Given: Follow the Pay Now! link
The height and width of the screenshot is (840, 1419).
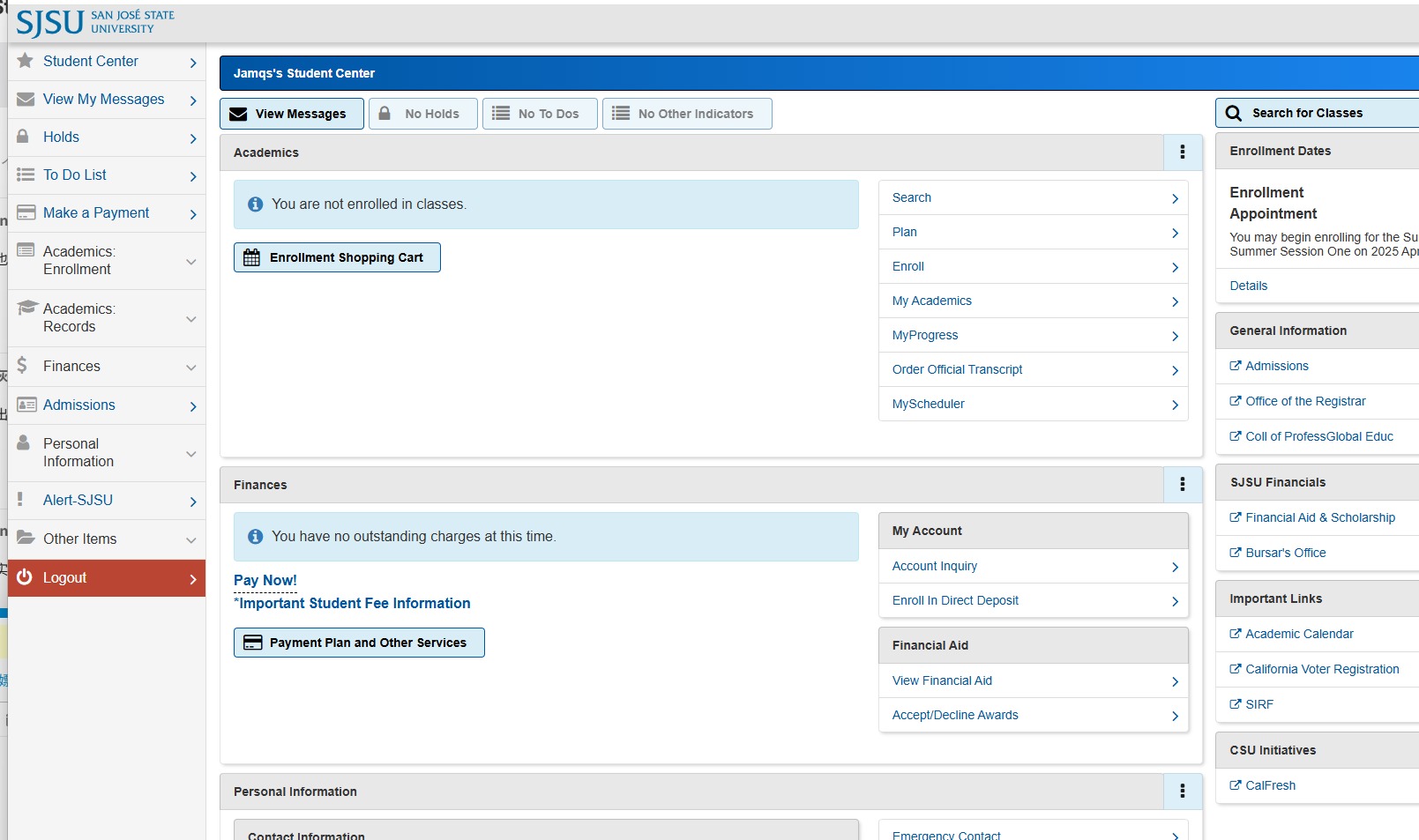Looking at the screenshot, I should click(265, 581).
